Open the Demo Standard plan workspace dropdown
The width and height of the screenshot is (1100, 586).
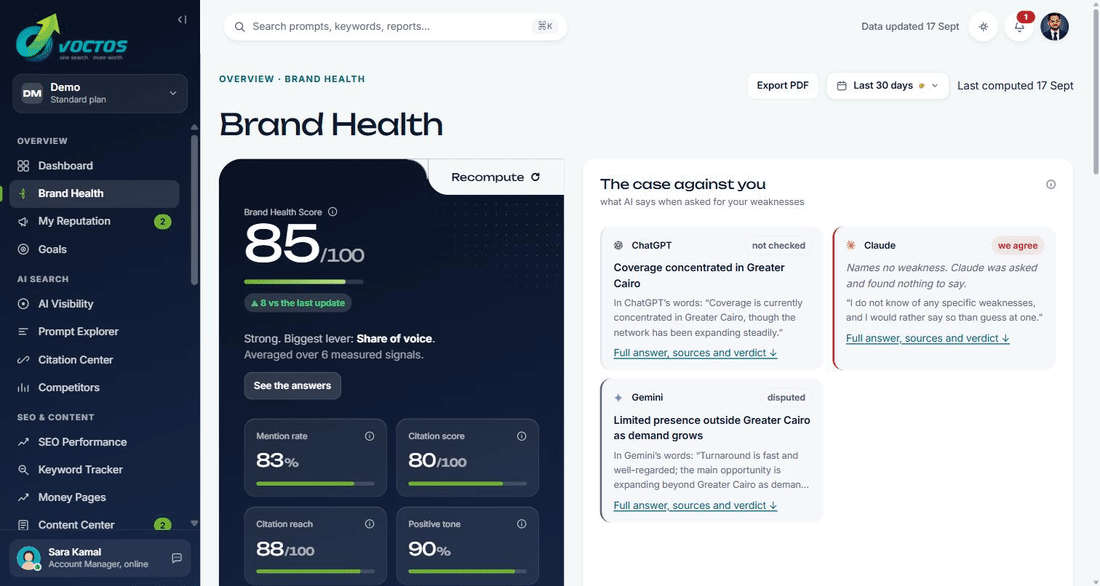pos(100,93)
